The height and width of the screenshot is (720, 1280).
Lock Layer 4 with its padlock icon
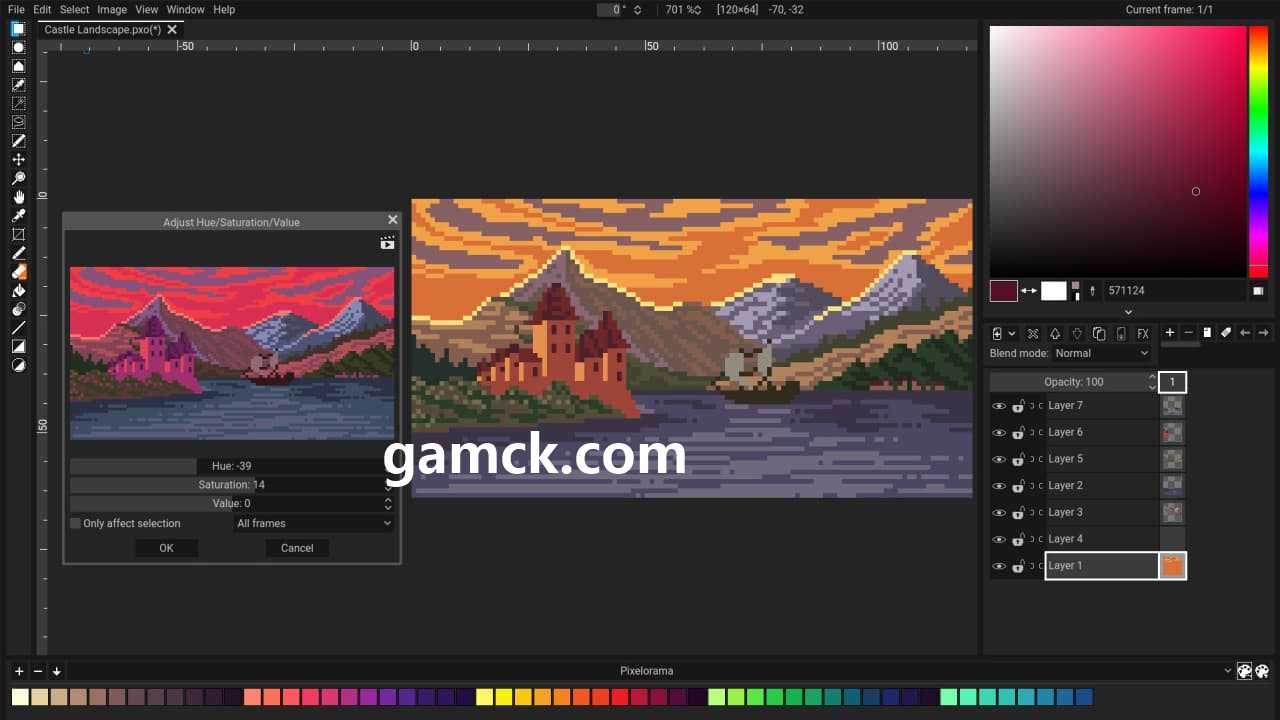(1018, 539)
